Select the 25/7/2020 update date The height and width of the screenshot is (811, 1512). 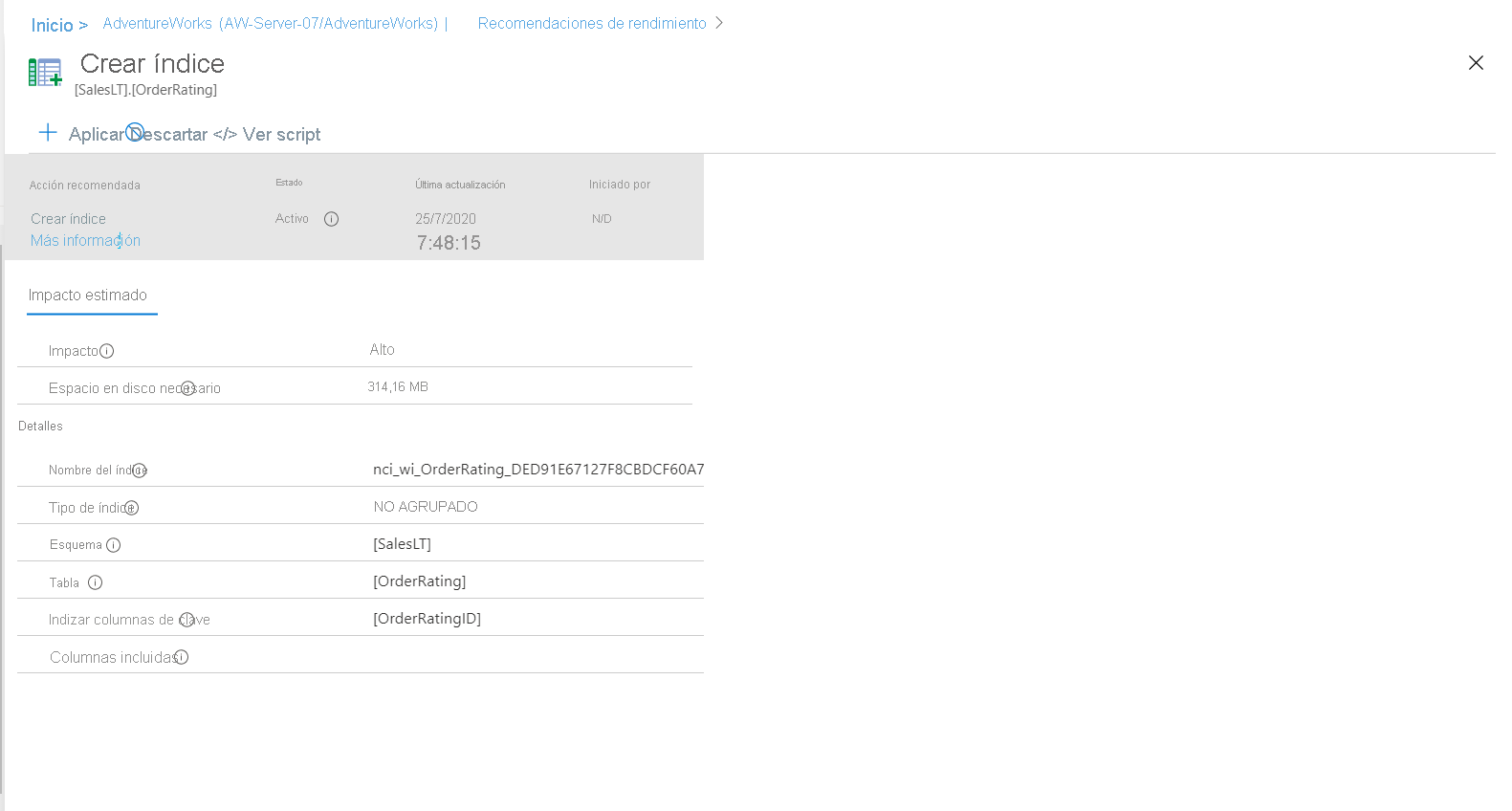446,218
